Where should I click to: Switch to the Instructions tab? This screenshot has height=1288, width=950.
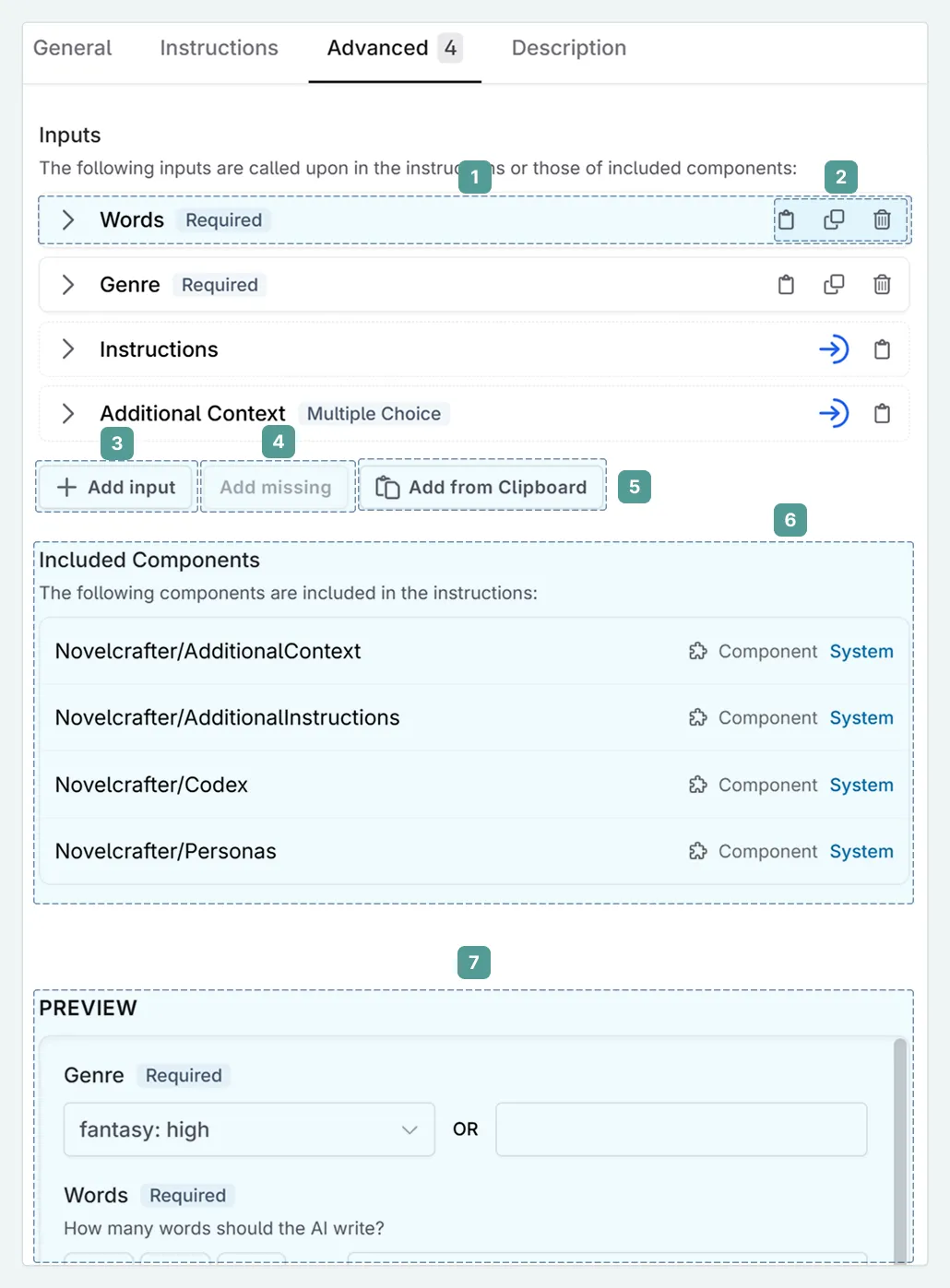tap(219, 48)
